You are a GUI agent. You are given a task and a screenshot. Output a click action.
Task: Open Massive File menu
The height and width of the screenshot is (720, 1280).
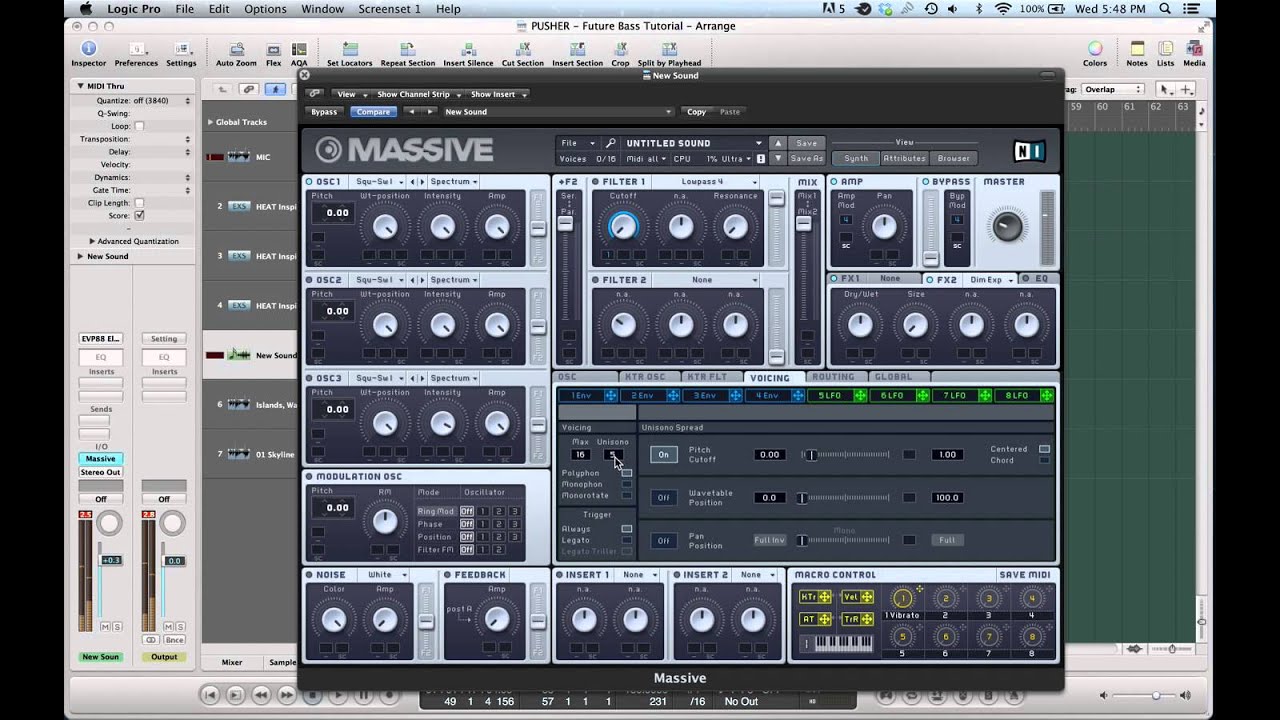[x=577, y=143]
